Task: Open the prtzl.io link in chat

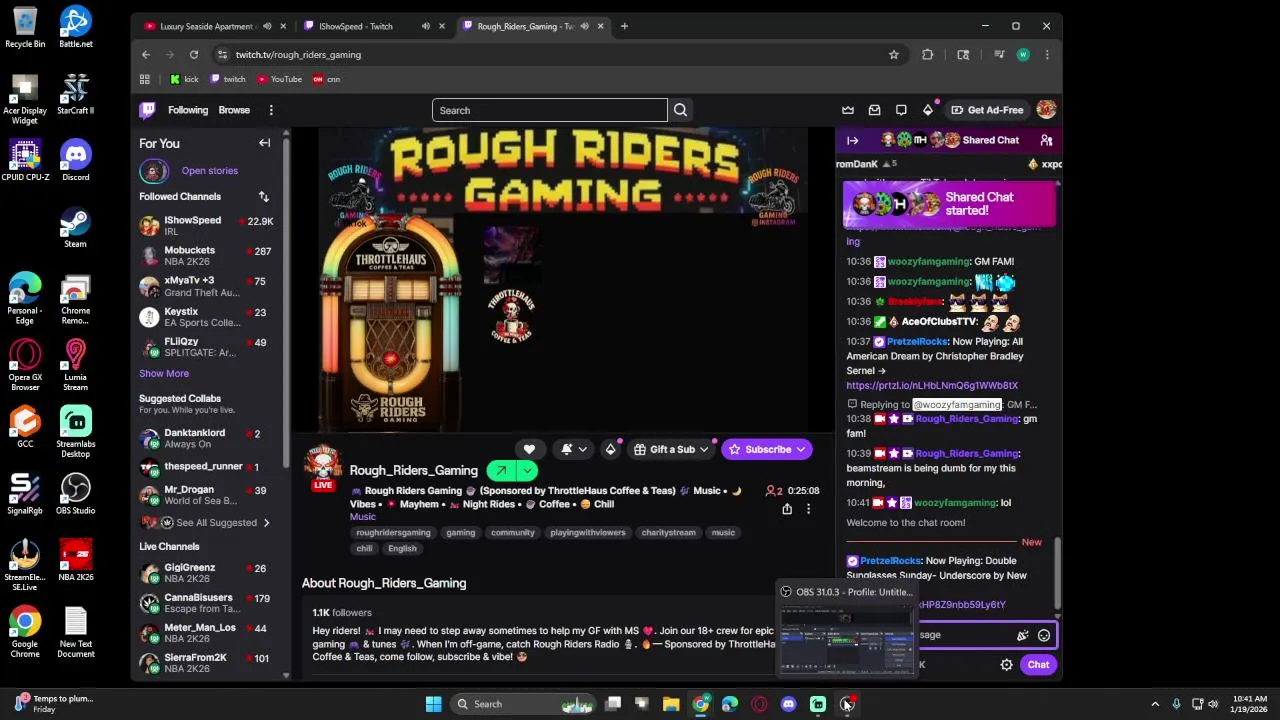Action: 931,385
